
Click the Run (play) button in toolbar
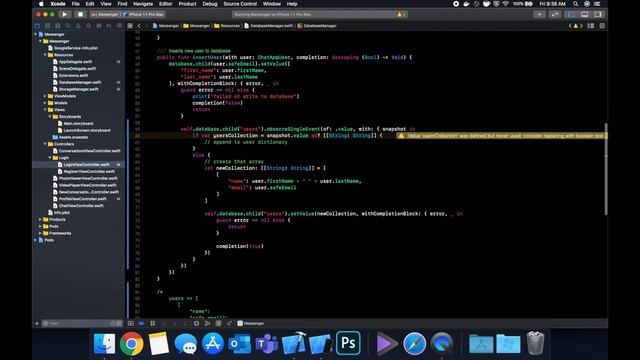[64, 14]
